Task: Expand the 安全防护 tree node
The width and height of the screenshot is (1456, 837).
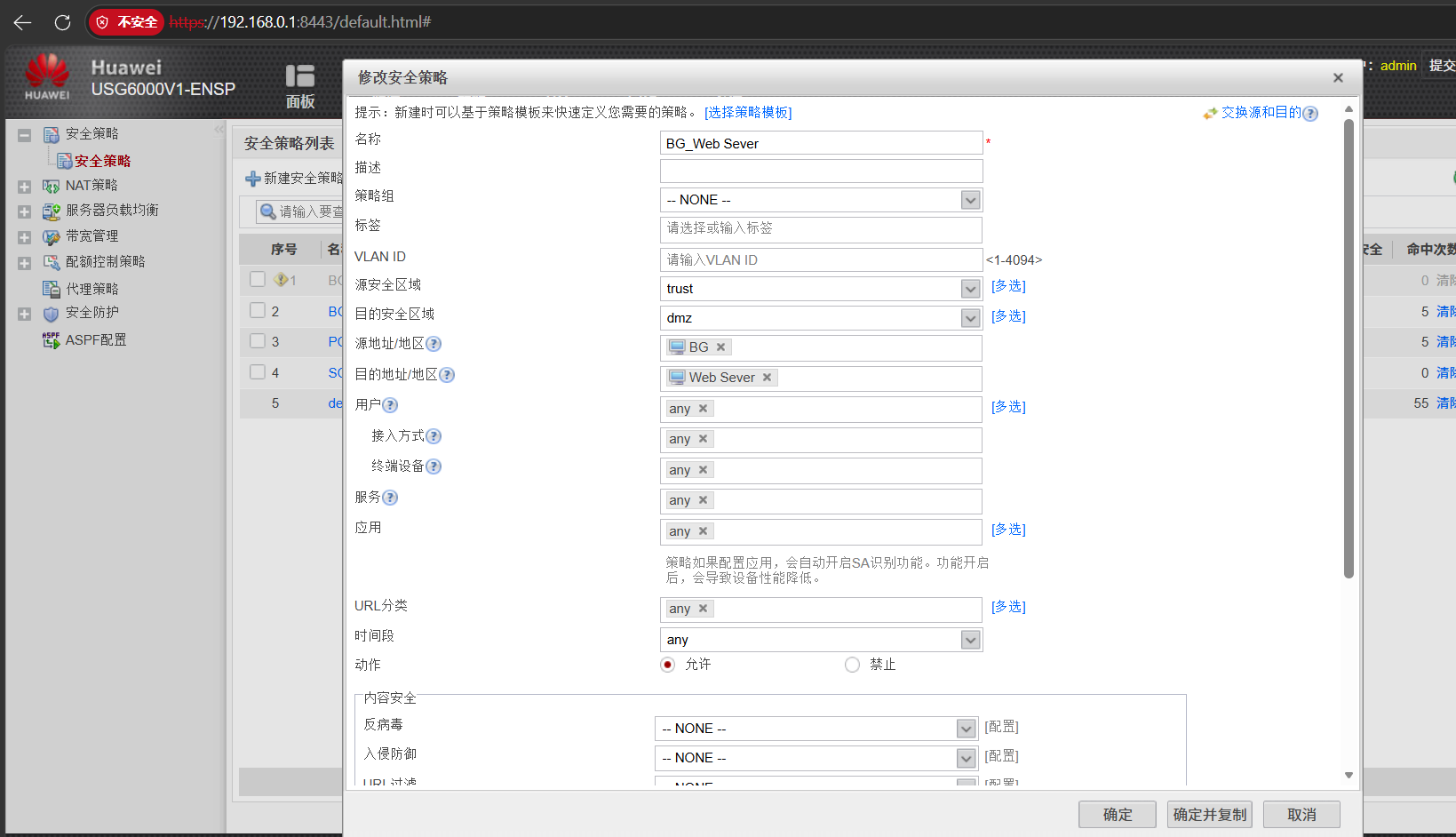Action: pyautogui.click(x=25, y=314)
